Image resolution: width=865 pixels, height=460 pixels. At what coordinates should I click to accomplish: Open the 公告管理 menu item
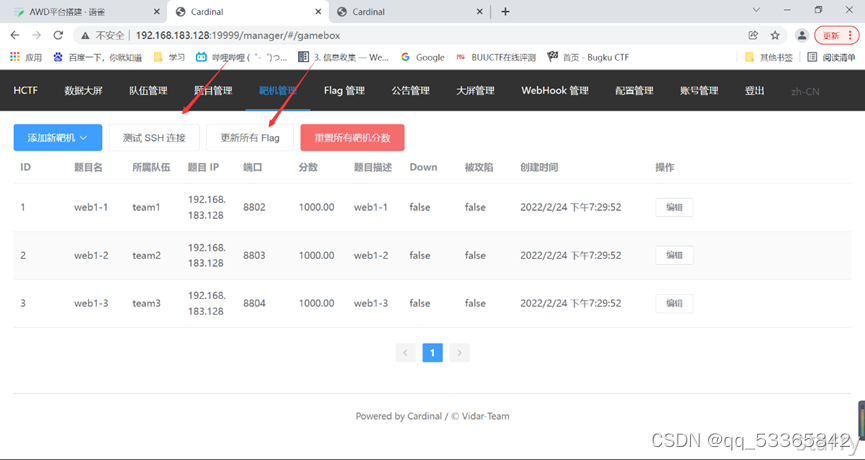coord(410,90)
